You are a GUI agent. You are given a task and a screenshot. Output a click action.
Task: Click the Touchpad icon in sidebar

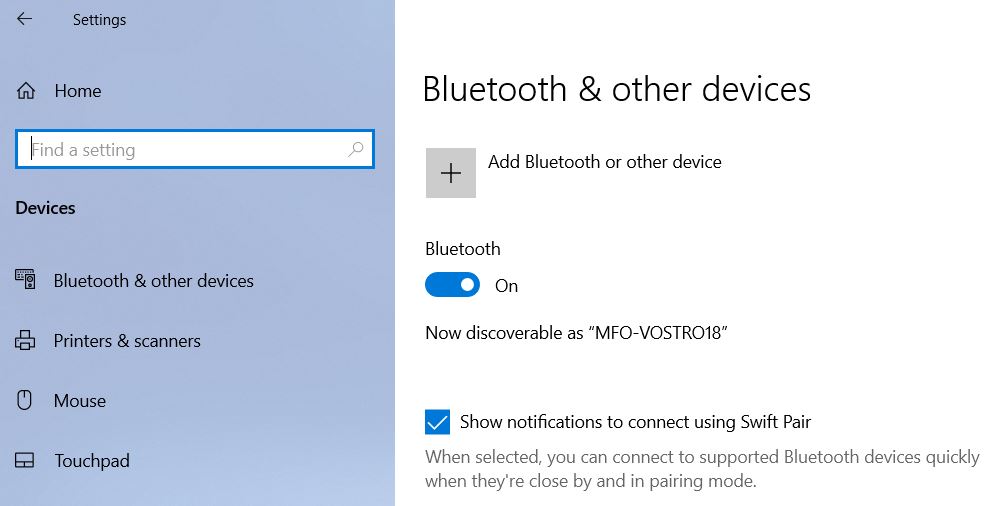tap(26, 461)
